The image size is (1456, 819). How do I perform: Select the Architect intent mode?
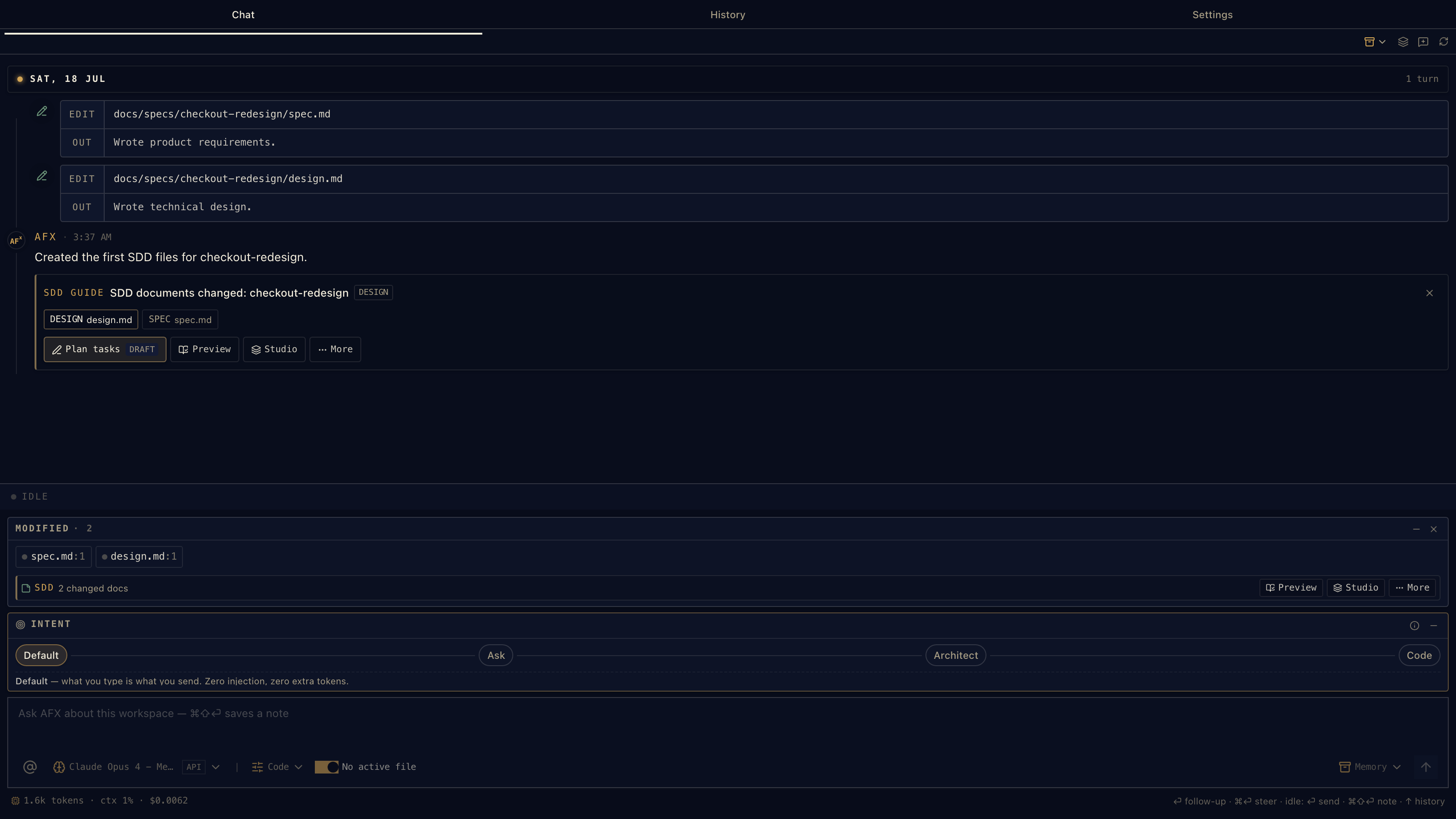pyautogui.click(x=956, y=656)
